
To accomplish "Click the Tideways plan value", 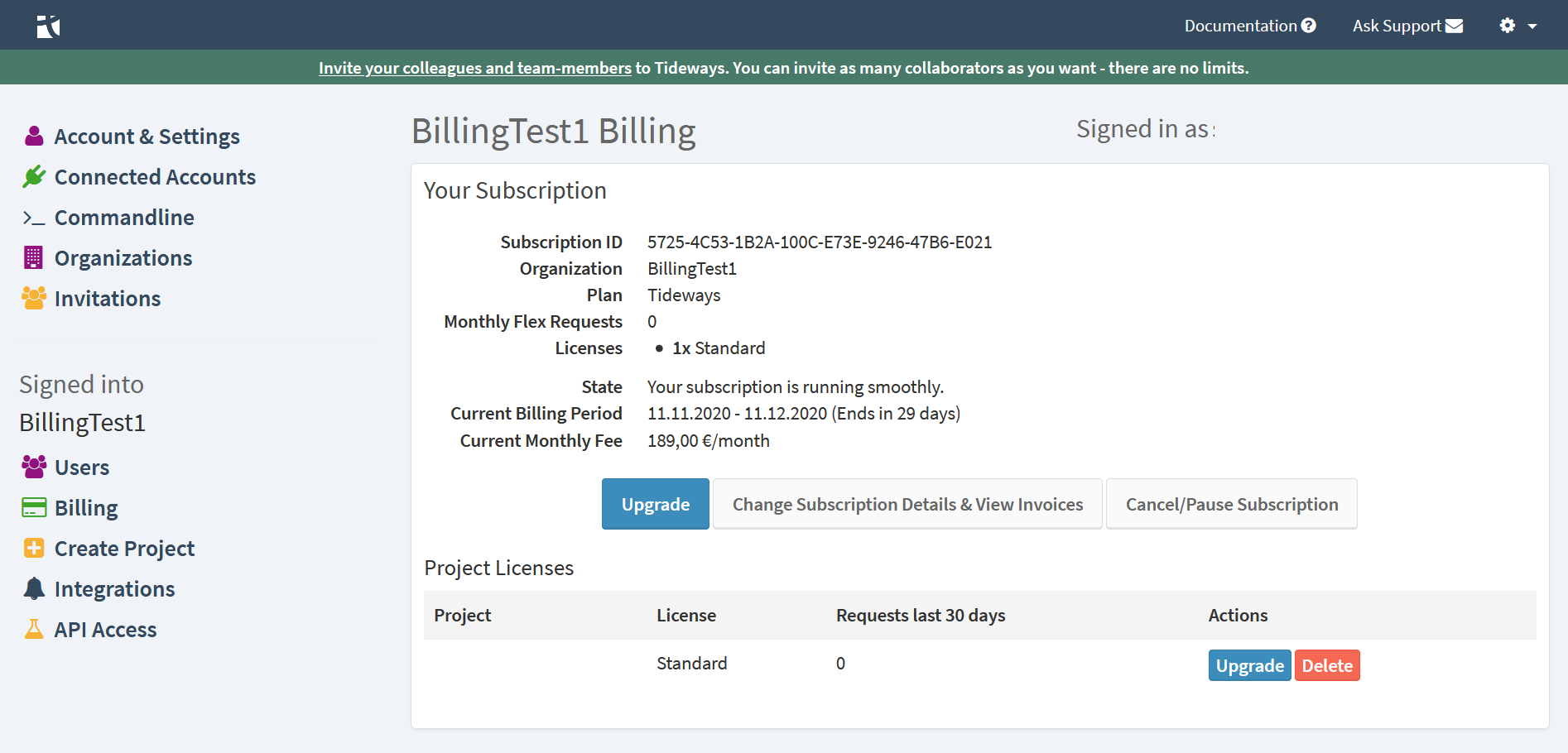I will pos(684,295).
